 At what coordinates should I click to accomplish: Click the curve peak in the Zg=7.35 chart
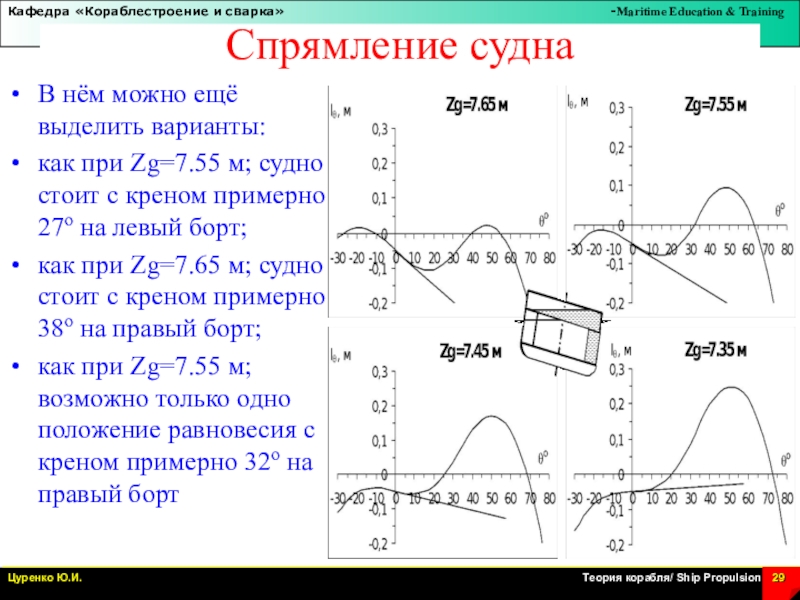(733, 387)
